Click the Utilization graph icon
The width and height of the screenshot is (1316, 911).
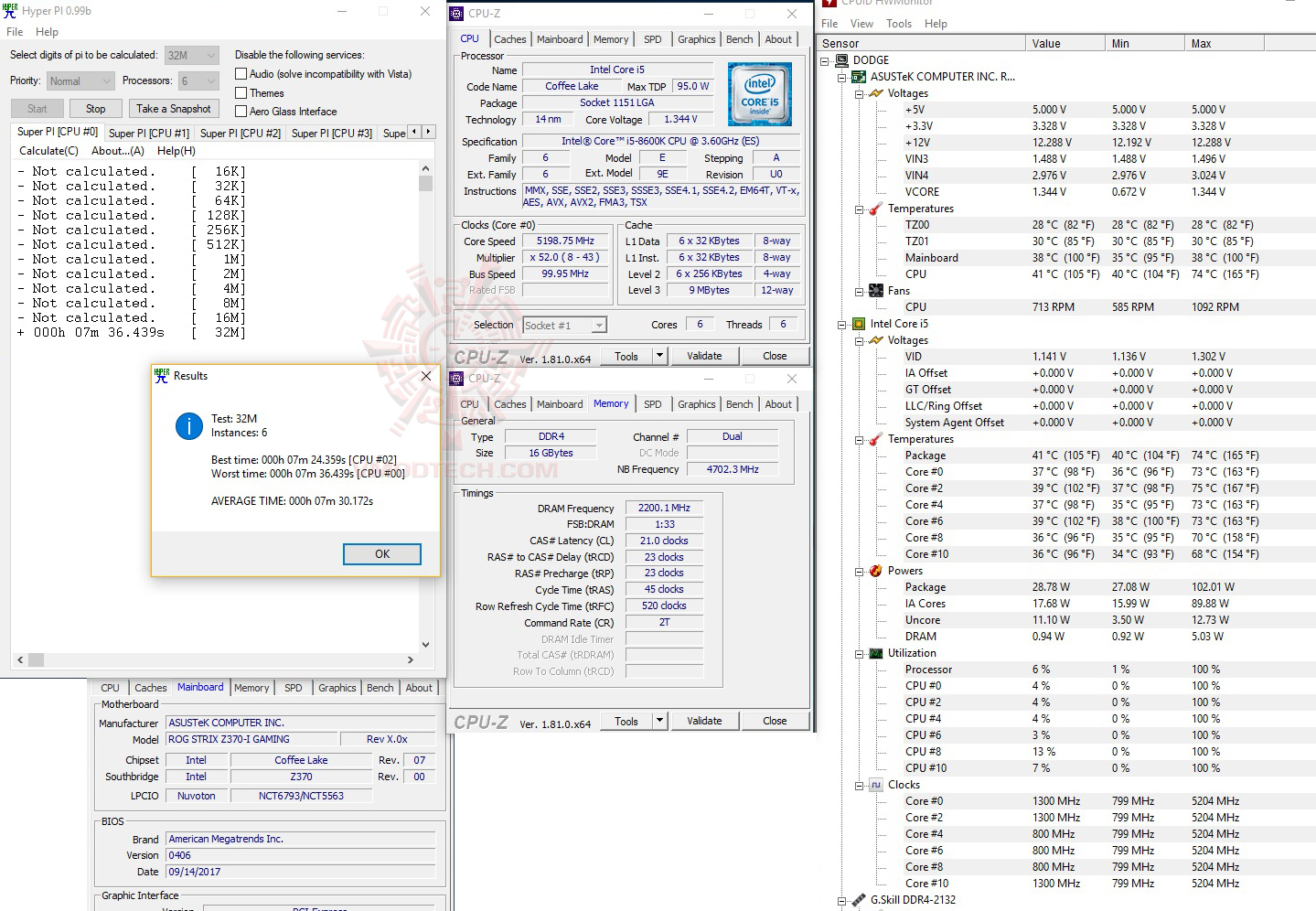click(x=876, y=653)
